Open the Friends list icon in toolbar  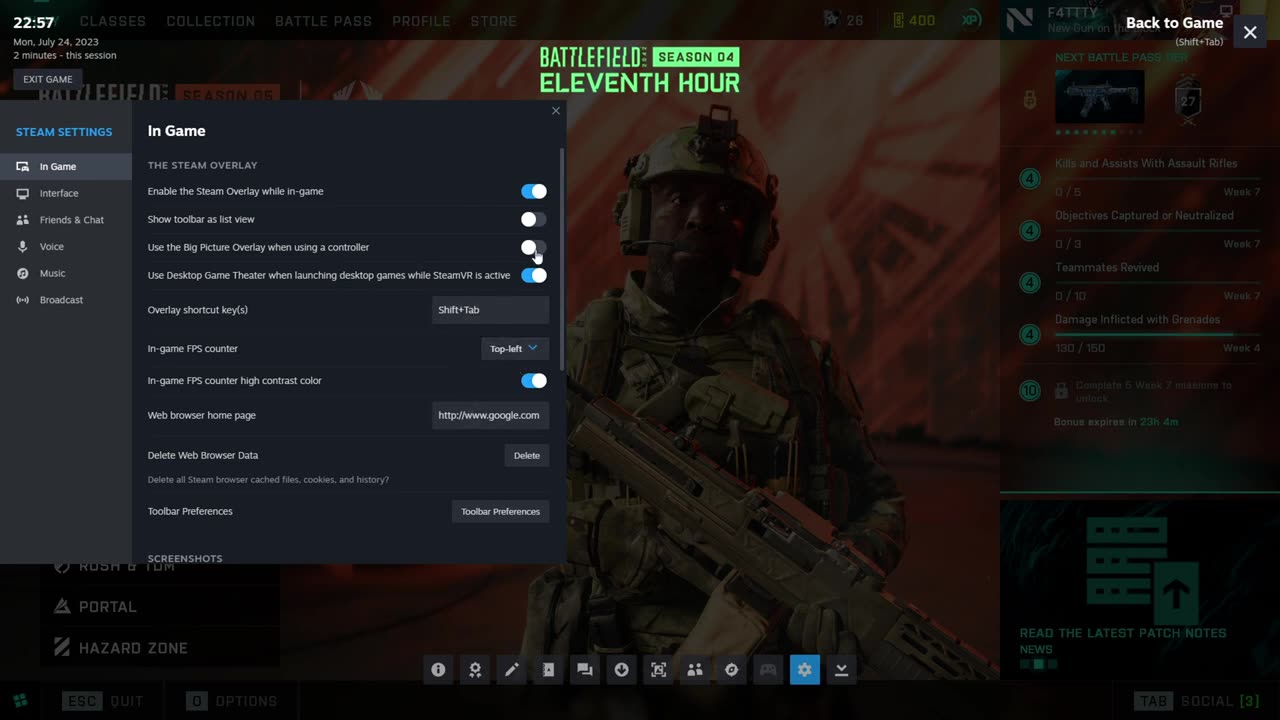pos(695,670)
